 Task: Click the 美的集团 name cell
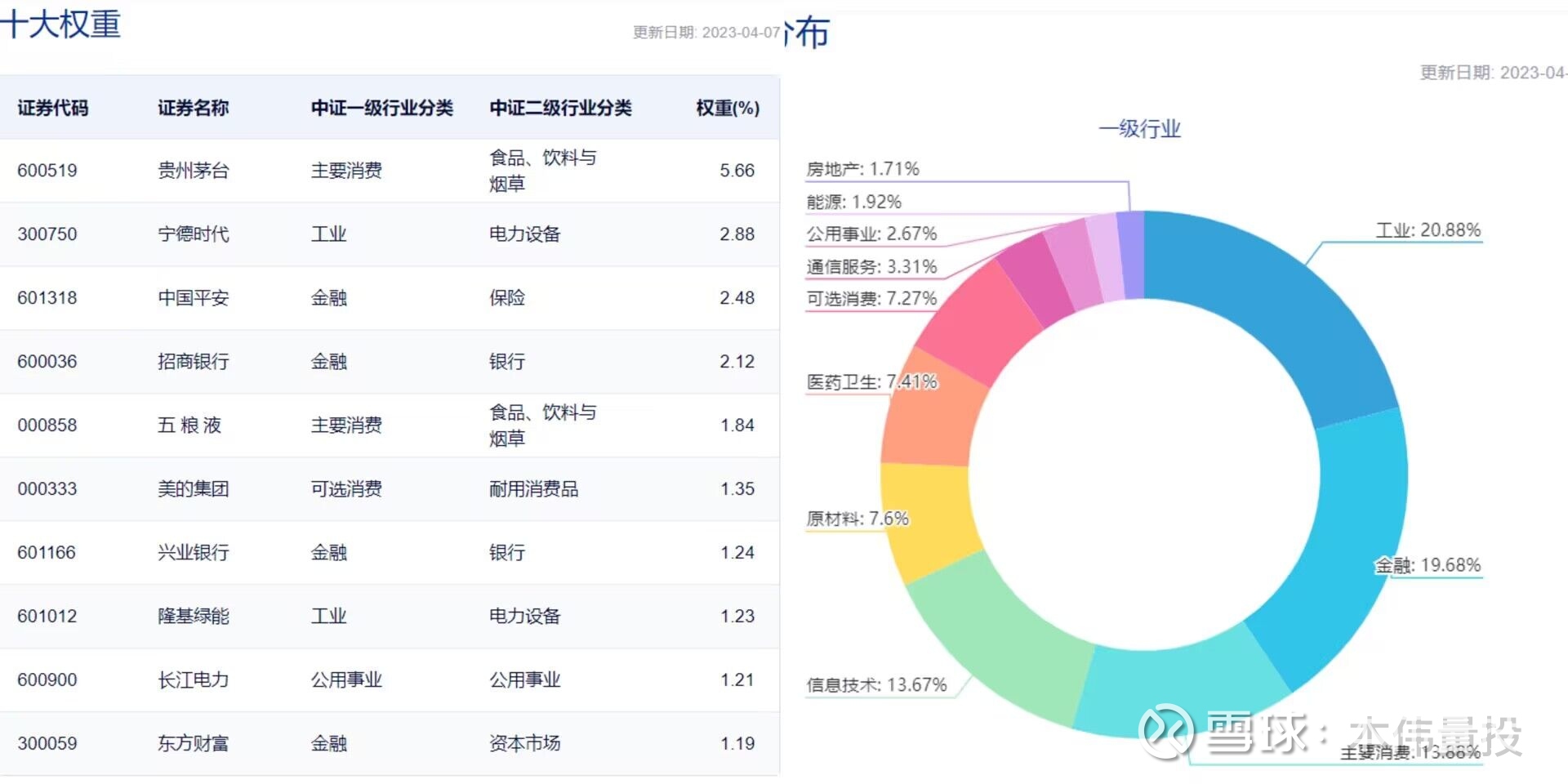pos(194,489)
